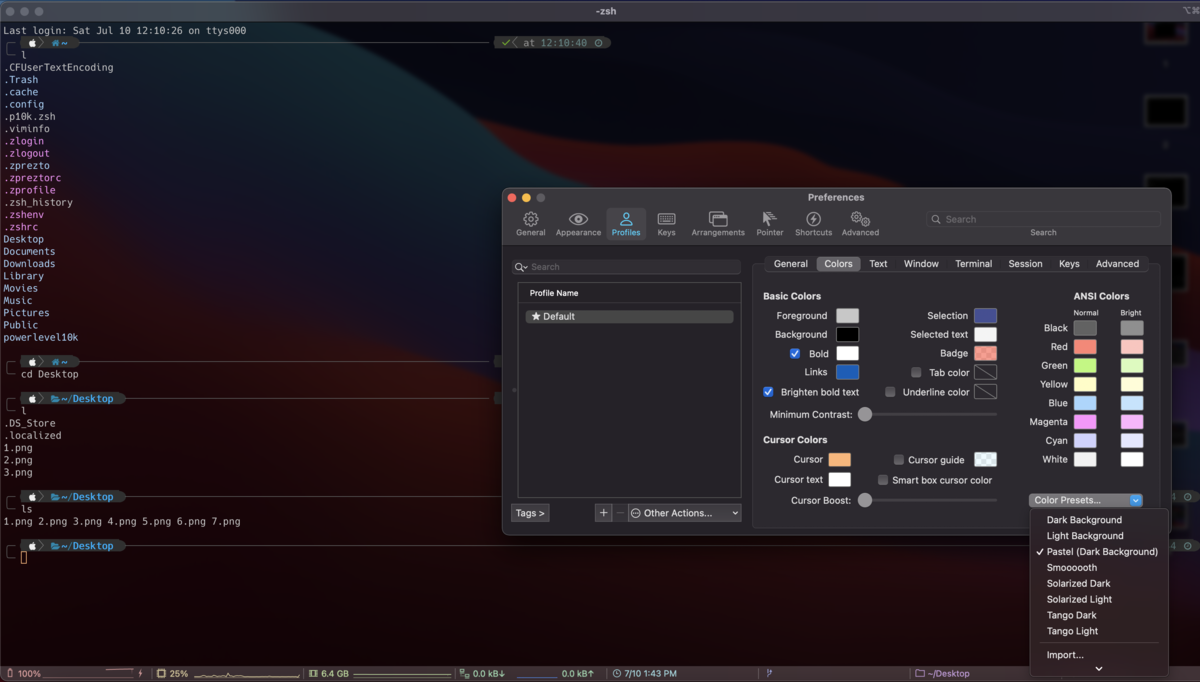Open the Keys keyboard icon in the Preferences toolbar

(x=666, y=224)
